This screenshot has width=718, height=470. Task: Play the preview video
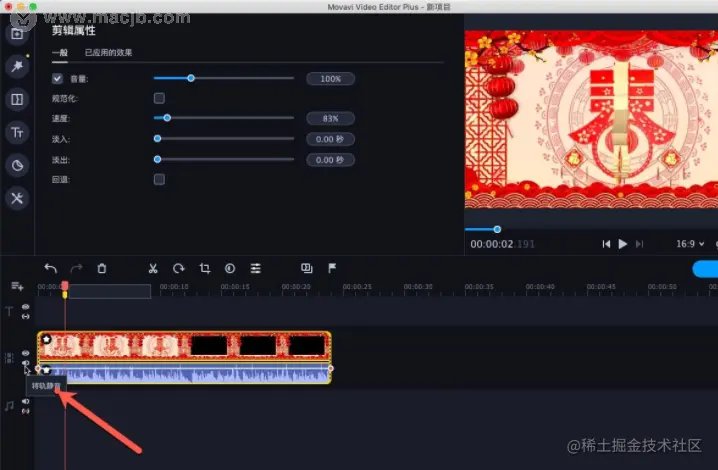tap(623, 244)
